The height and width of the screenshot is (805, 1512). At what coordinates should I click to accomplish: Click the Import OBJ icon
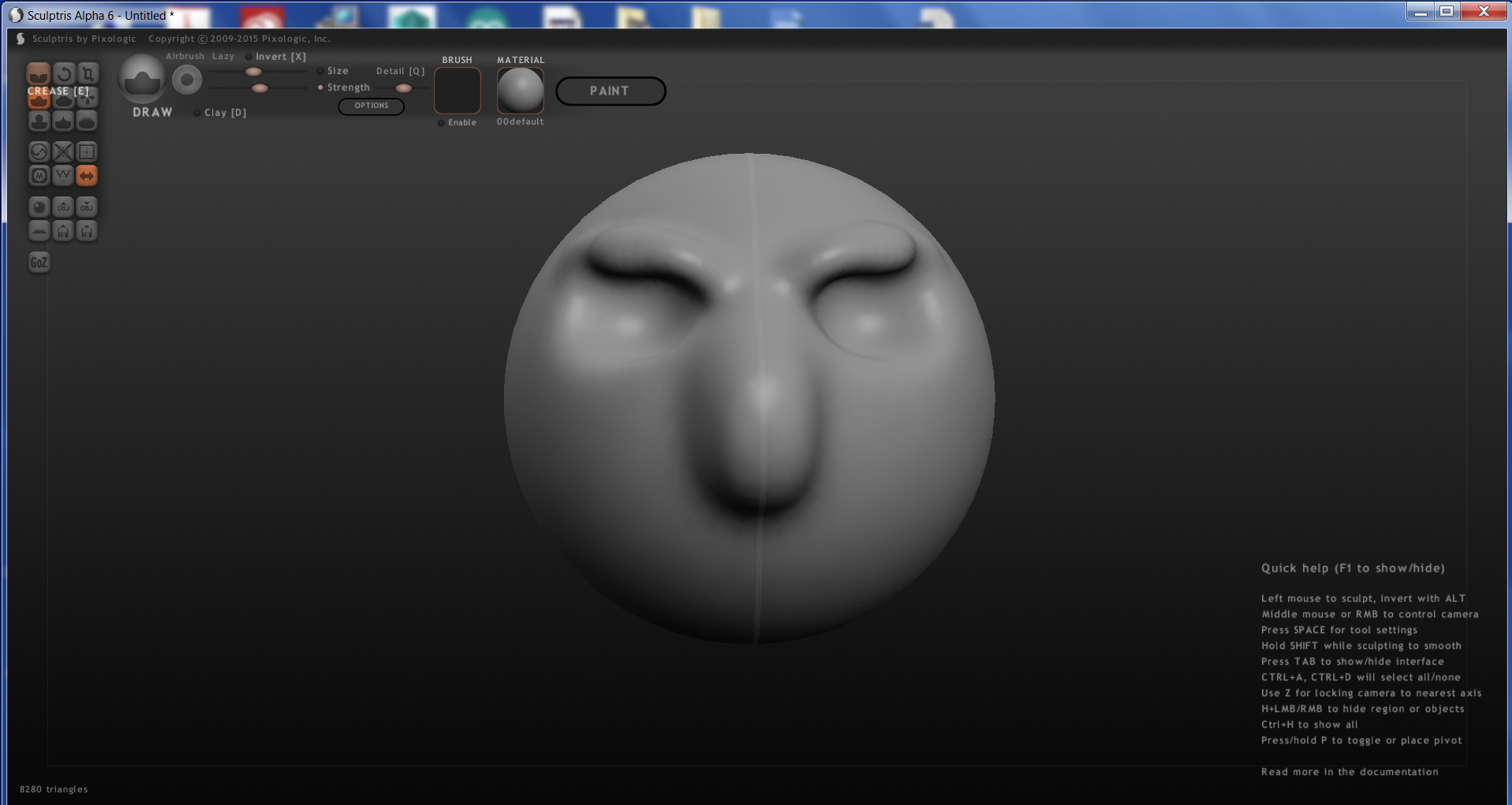pyautogui.click(x=64, y=207)
